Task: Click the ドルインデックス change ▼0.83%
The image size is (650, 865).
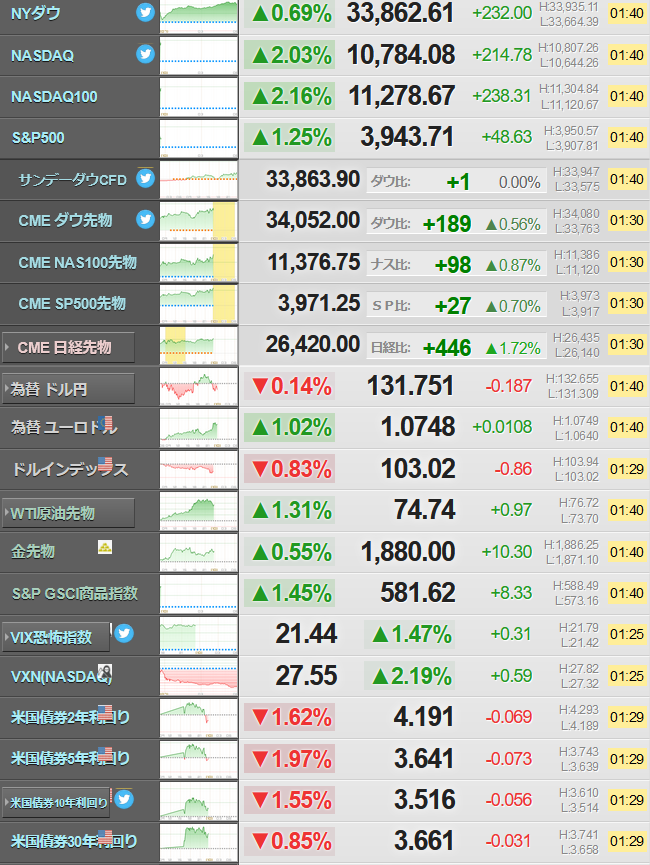Action: [x=290, y=468]
